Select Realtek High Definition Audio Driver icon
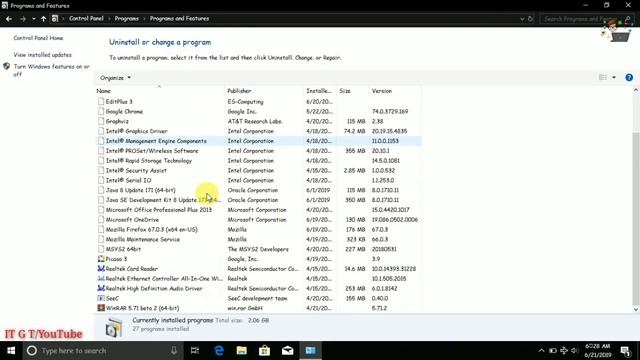The height and width of the screenshot is (360, 640). point(101,288)
